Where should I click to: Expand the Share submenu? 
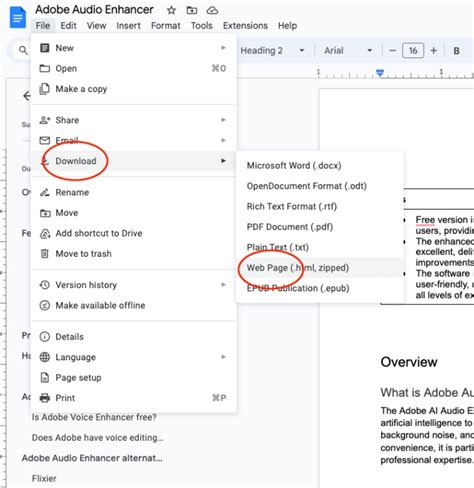click(134, 120)
